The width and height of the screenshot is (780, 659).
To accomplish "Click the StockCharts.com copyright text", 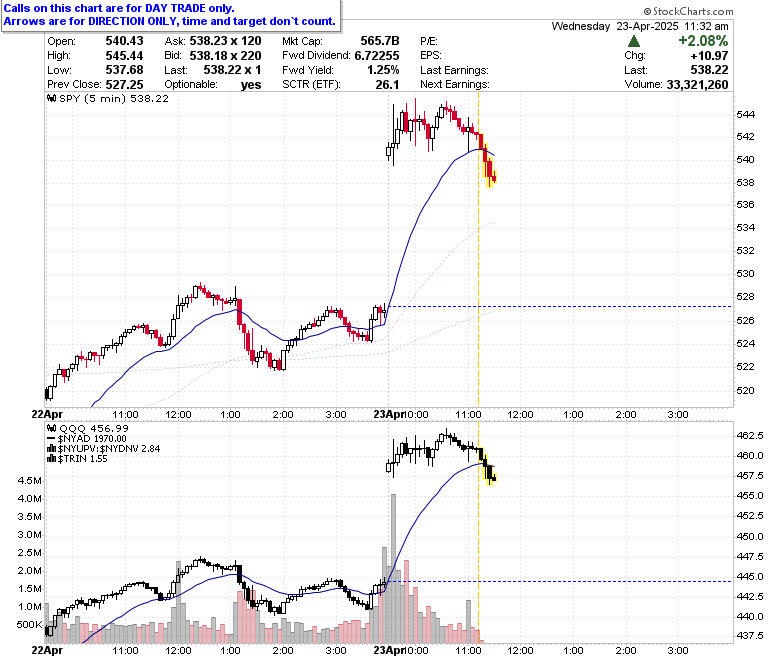I will 688,11.
